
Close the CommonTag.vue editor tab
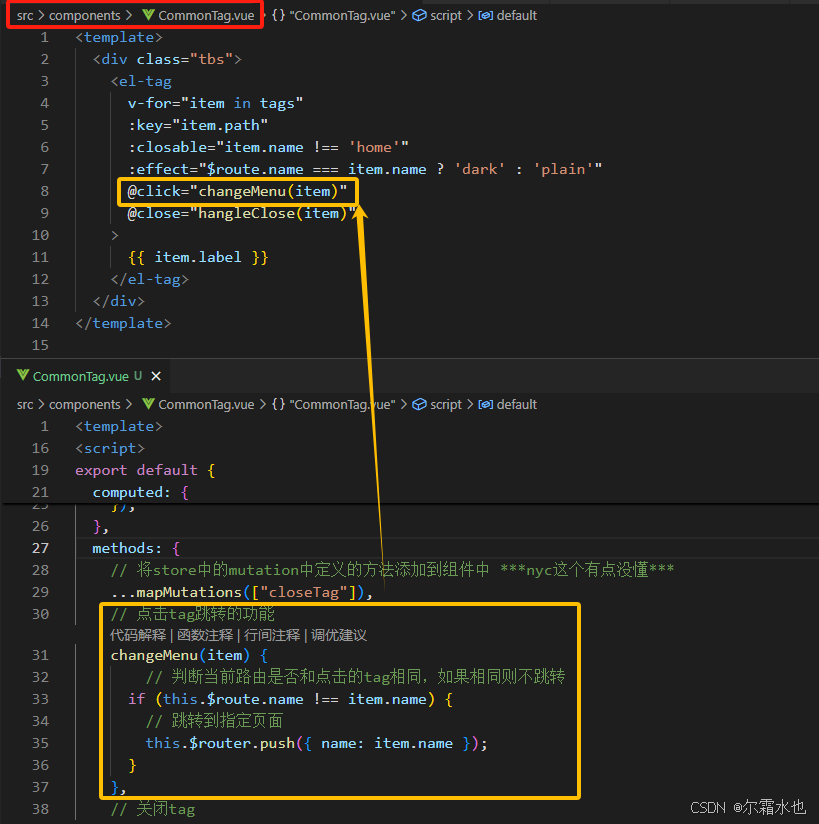156,376
